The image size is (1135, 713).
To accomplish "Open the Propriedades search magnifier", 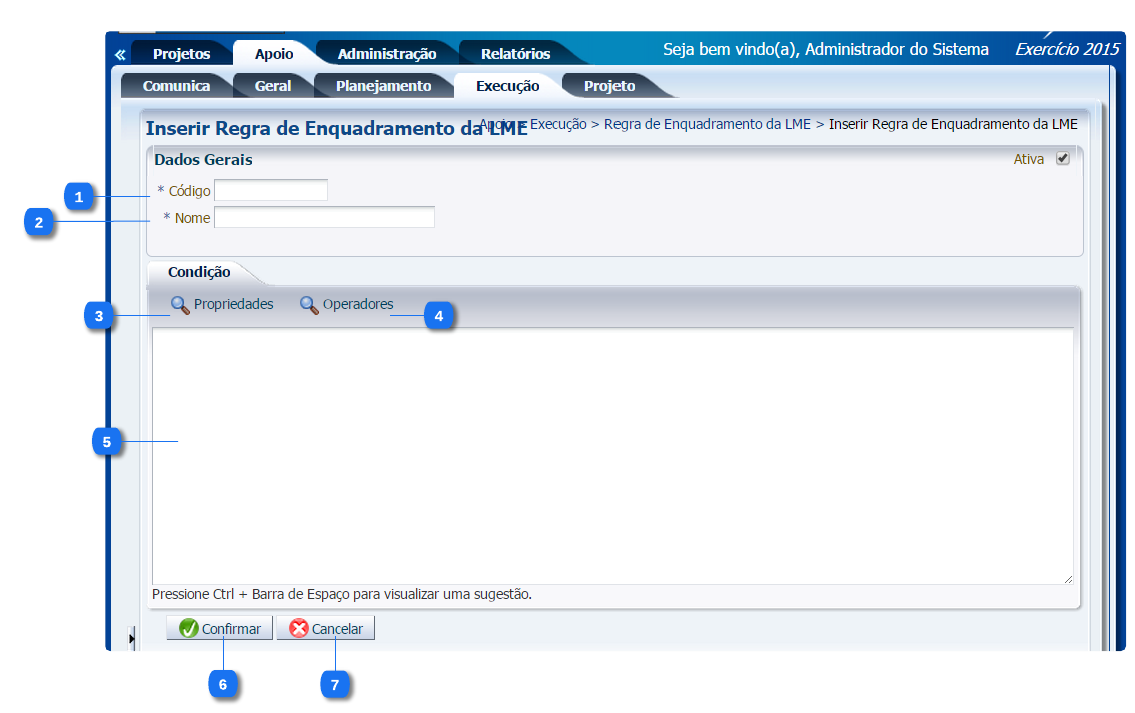I will [180, 305].
